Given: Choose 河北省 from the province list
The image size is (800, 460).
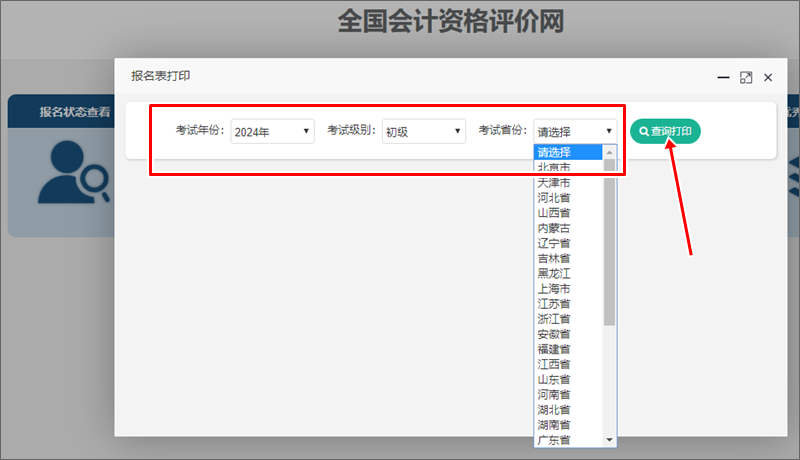Looking at the screenshot, I should (568, 198).
